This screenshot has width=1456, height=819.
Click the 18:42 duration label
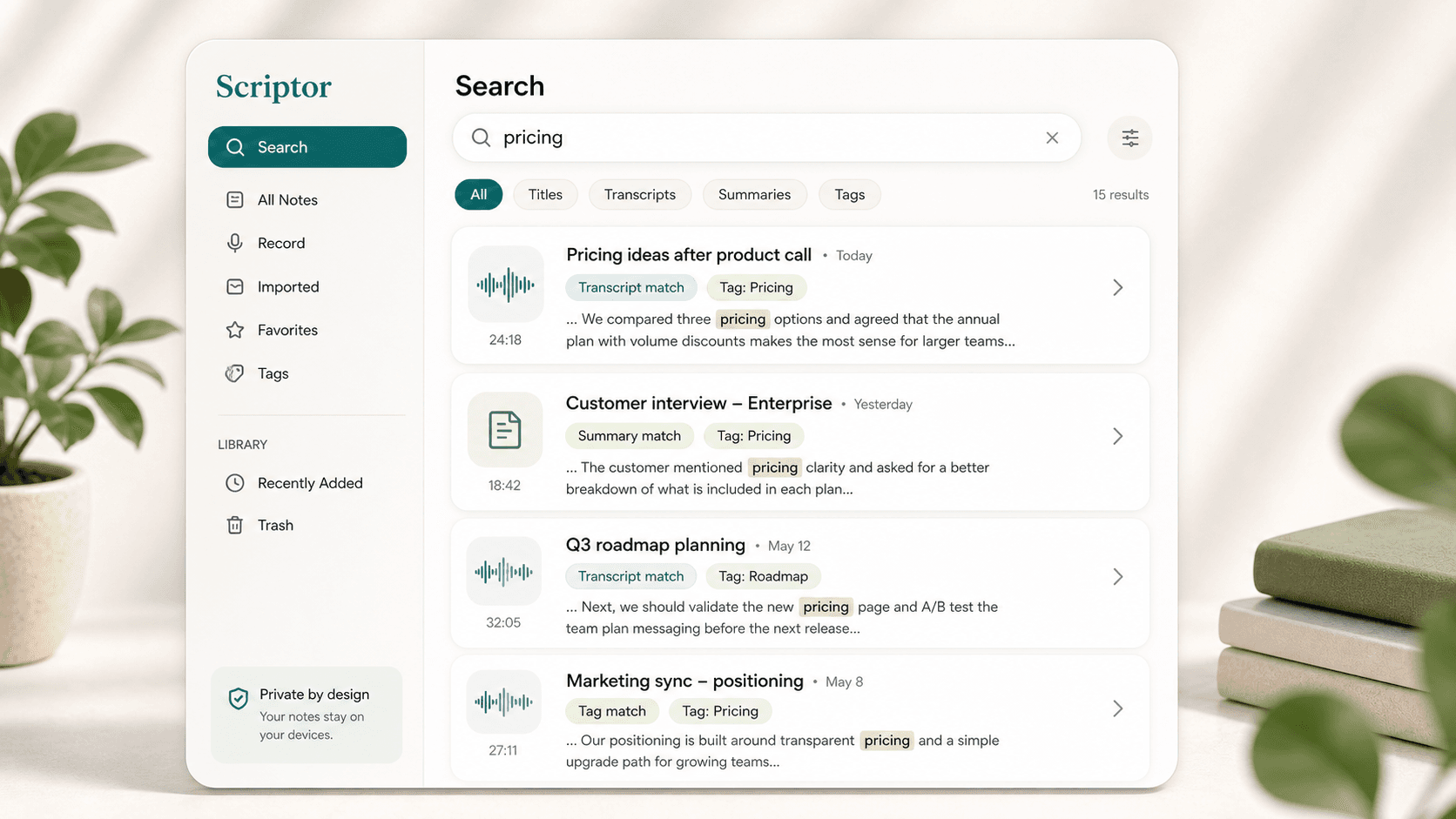point(504,486)
